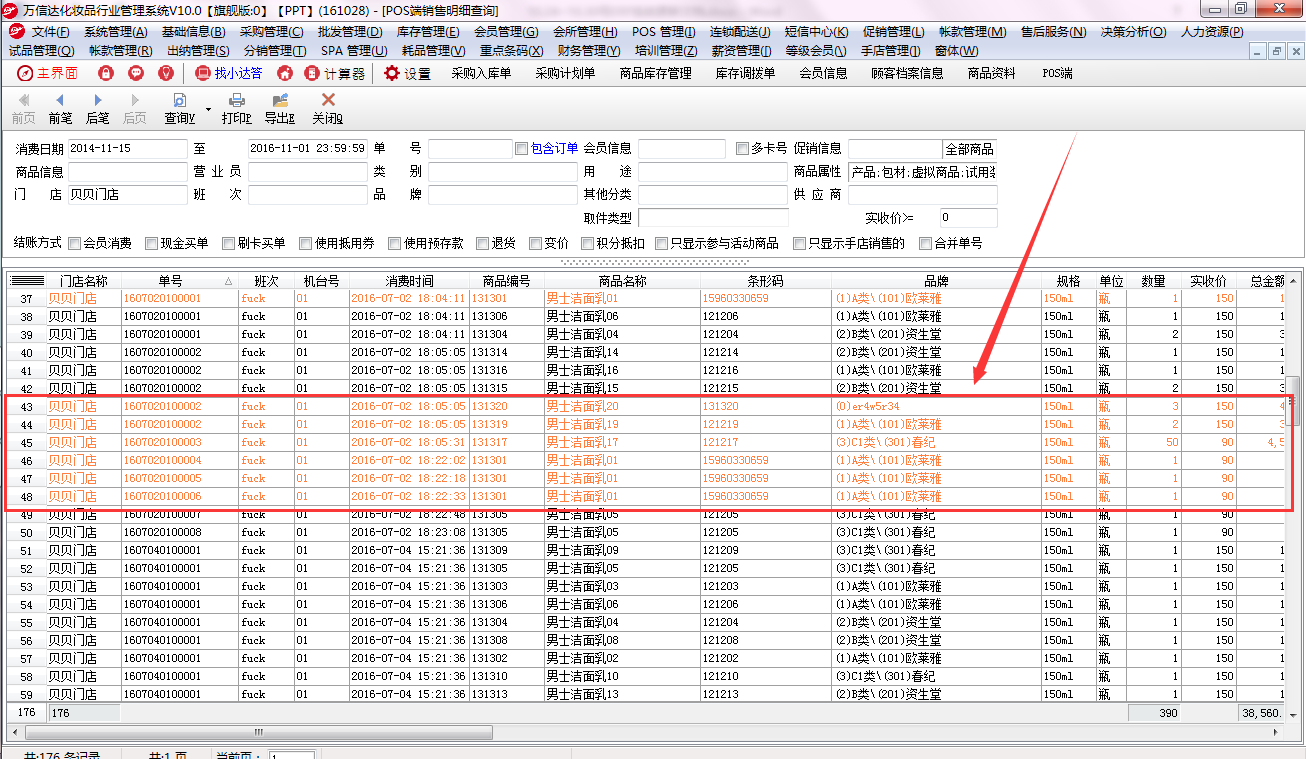Open the 商品属性 dropdown field
Image resolution: width=1306 pixels, height=759 pixels.
click(923, 172)
